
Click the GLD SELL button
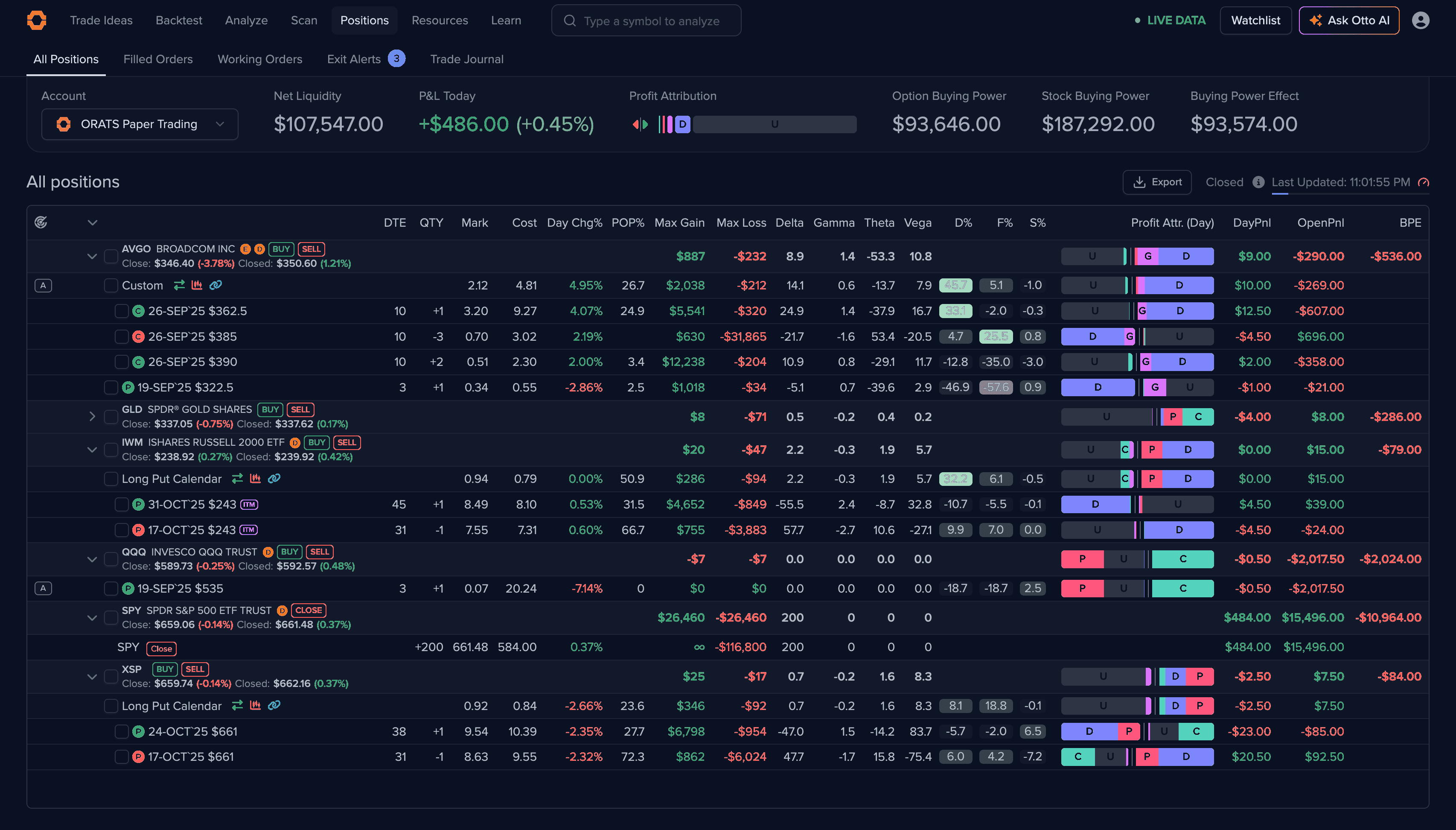click(x=300, y=409)
